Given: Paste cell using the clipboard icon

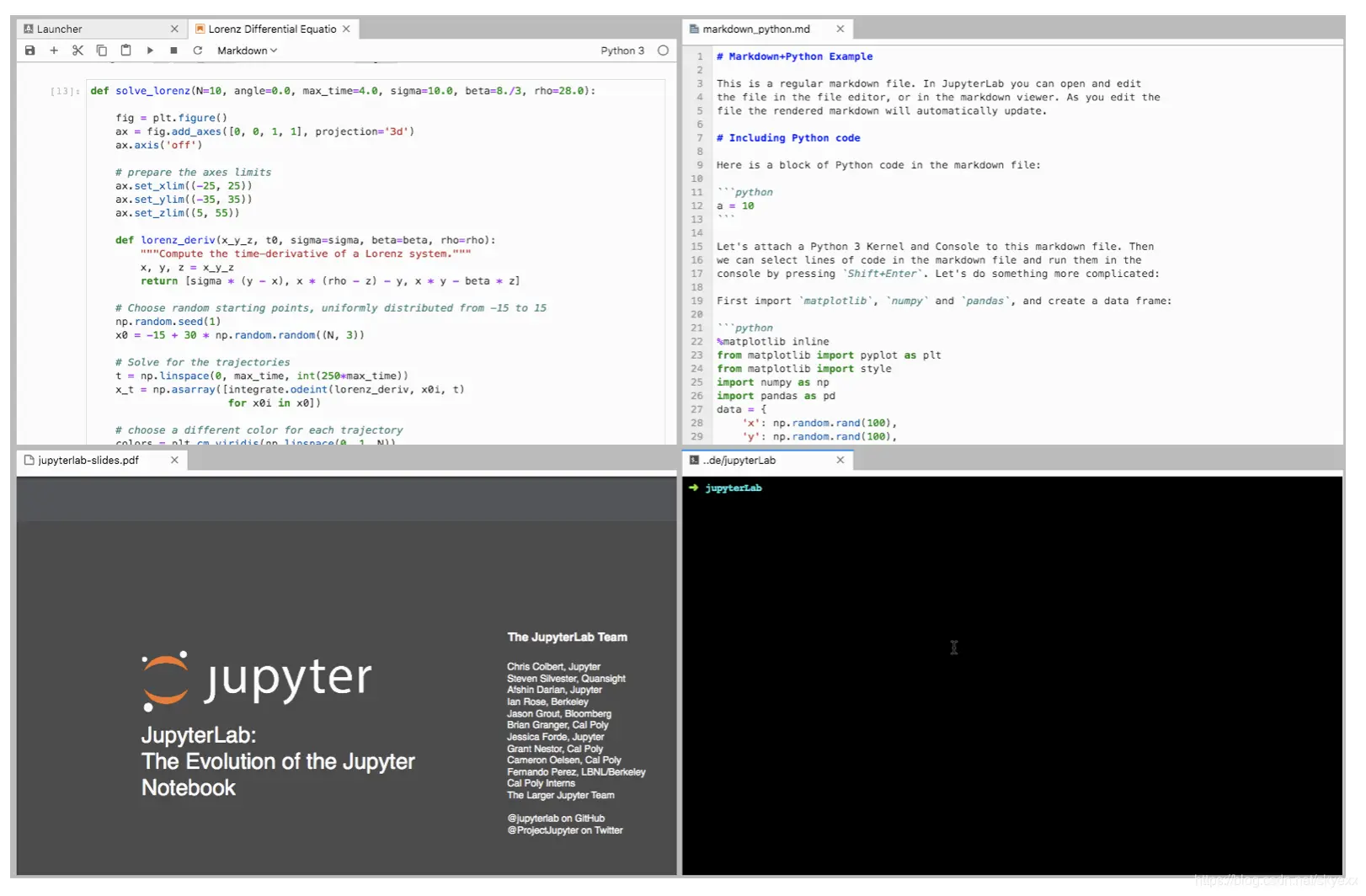Looking at the screenshot, I should 125,51.
